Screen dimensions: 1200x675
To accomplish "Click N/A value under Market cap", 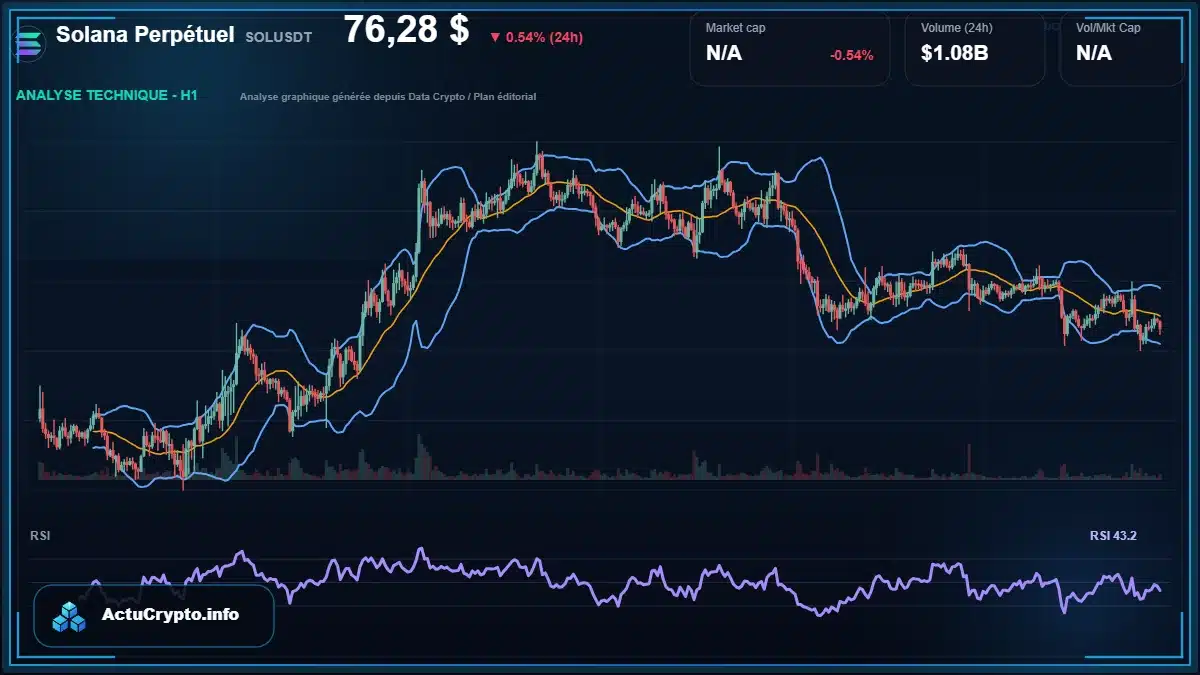I will (x=724, y=54).
